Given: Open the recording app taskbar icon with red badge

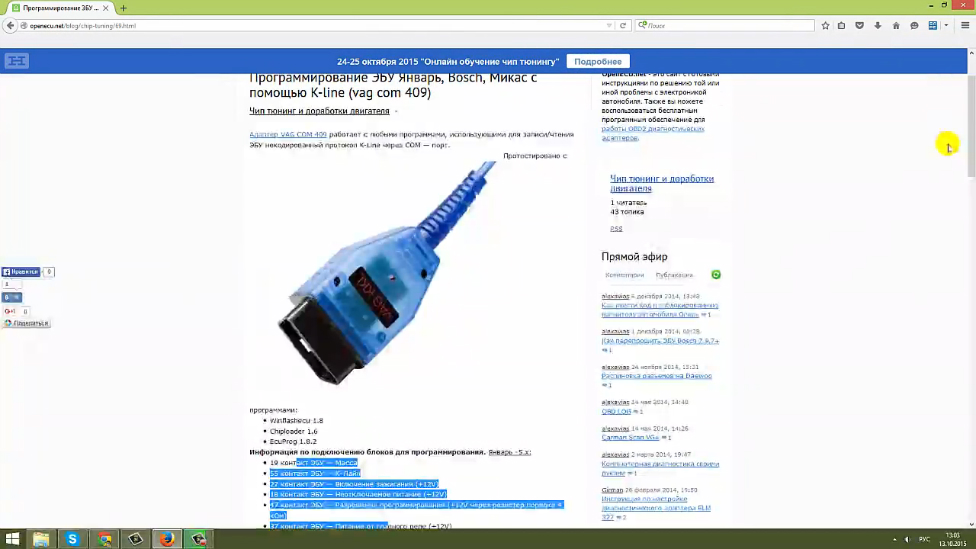Looking at the screenshot, I should coord(198,539).
